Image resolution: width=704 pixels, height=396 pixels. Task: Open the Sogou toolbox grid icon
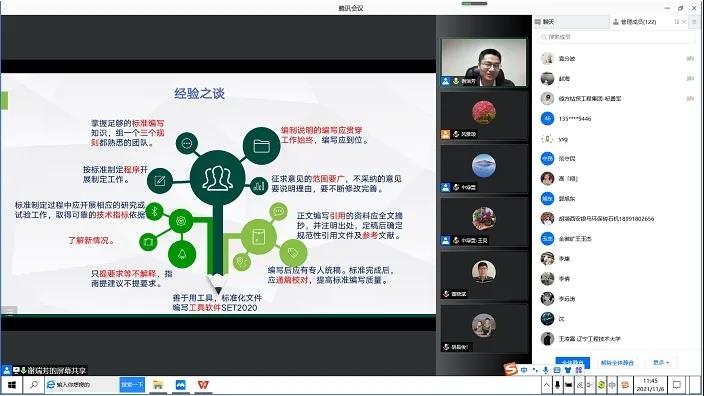pos(578,370)
